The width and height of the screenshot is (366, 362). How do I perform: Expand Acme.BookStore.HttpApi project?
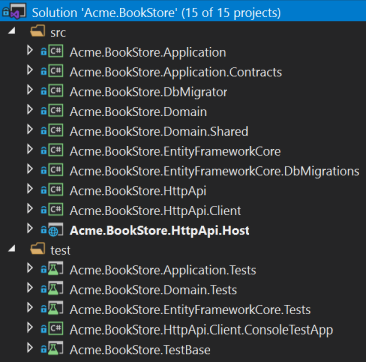pyautogui.click(x=30, y=189)
